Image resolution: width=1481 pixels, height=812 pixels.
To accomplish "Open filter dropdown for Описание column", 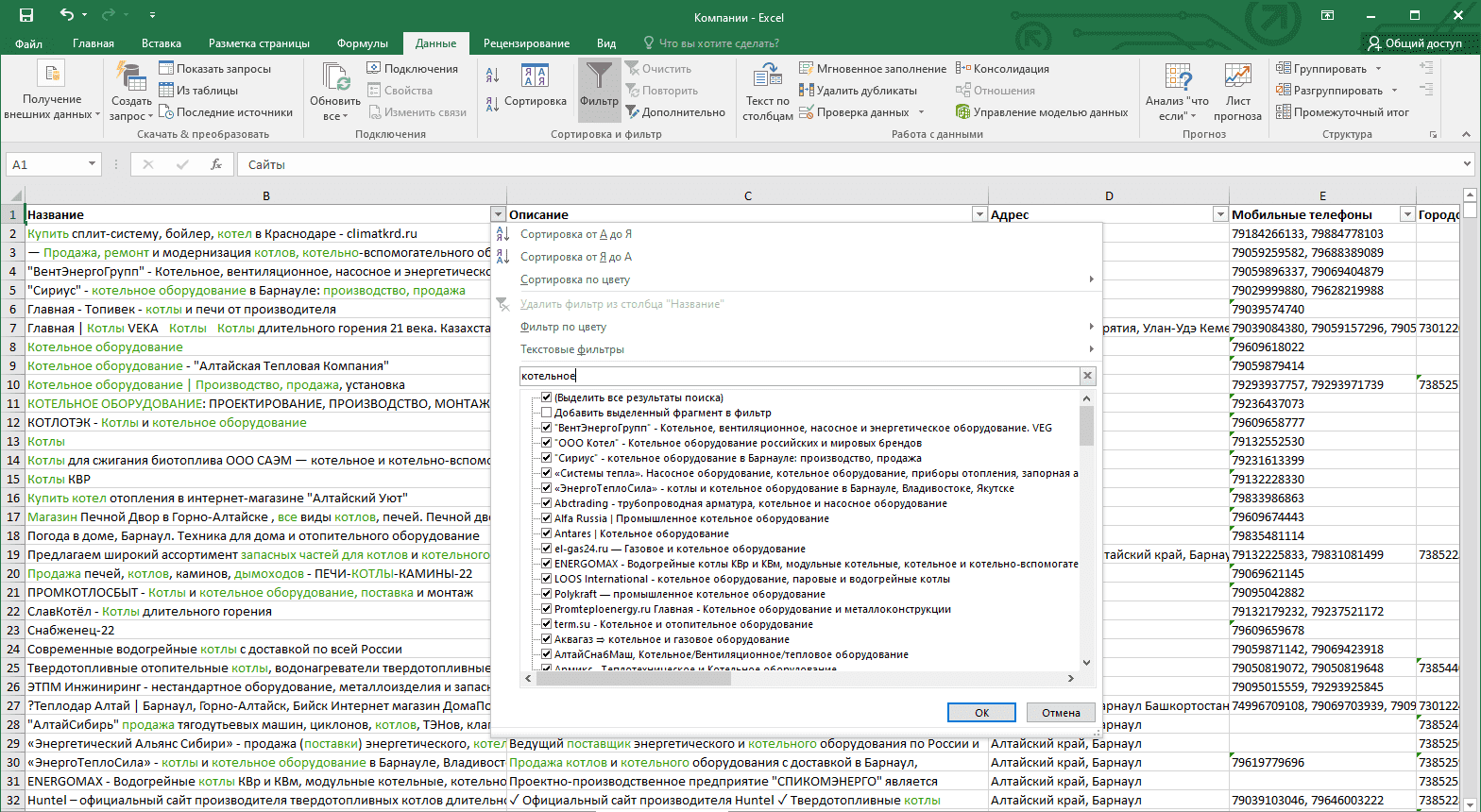I will point(979,214).
